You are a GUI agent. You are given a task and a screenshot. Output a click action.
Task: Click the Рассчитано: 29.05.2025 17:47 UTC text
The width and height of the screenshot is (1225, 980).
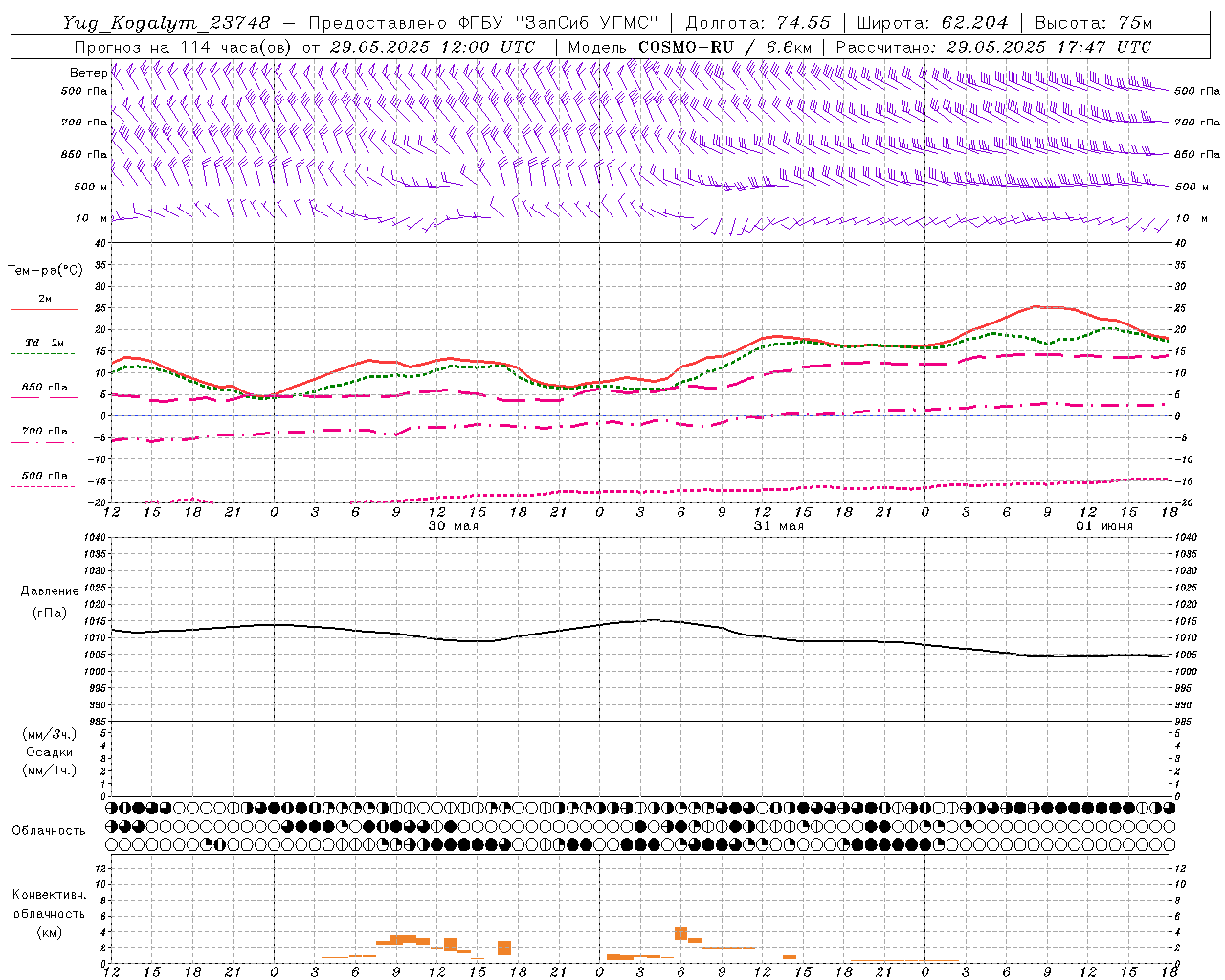point(993,47)
